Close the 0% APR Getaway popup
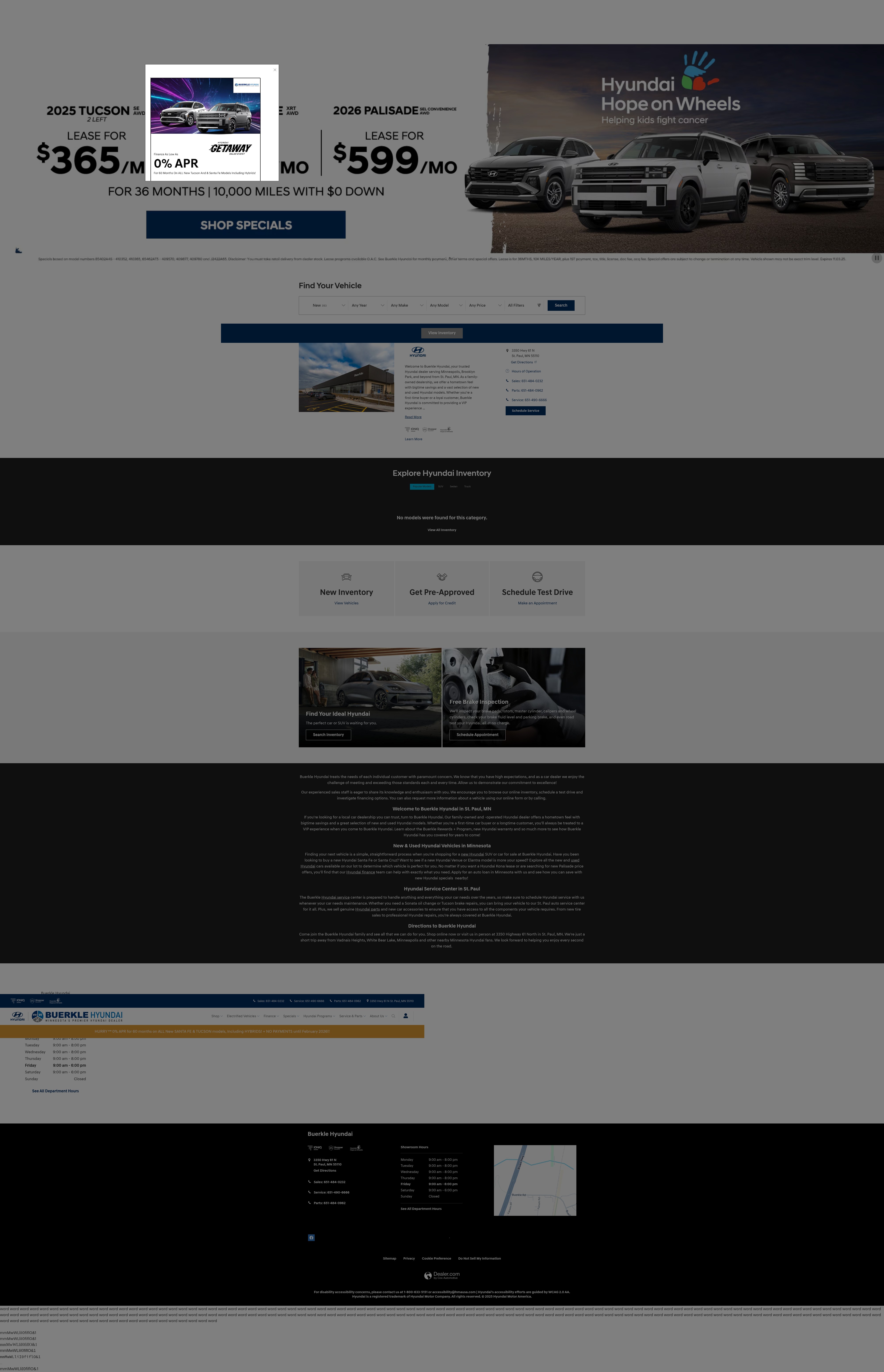This screenshot has height=1372, width=884. 275,70
